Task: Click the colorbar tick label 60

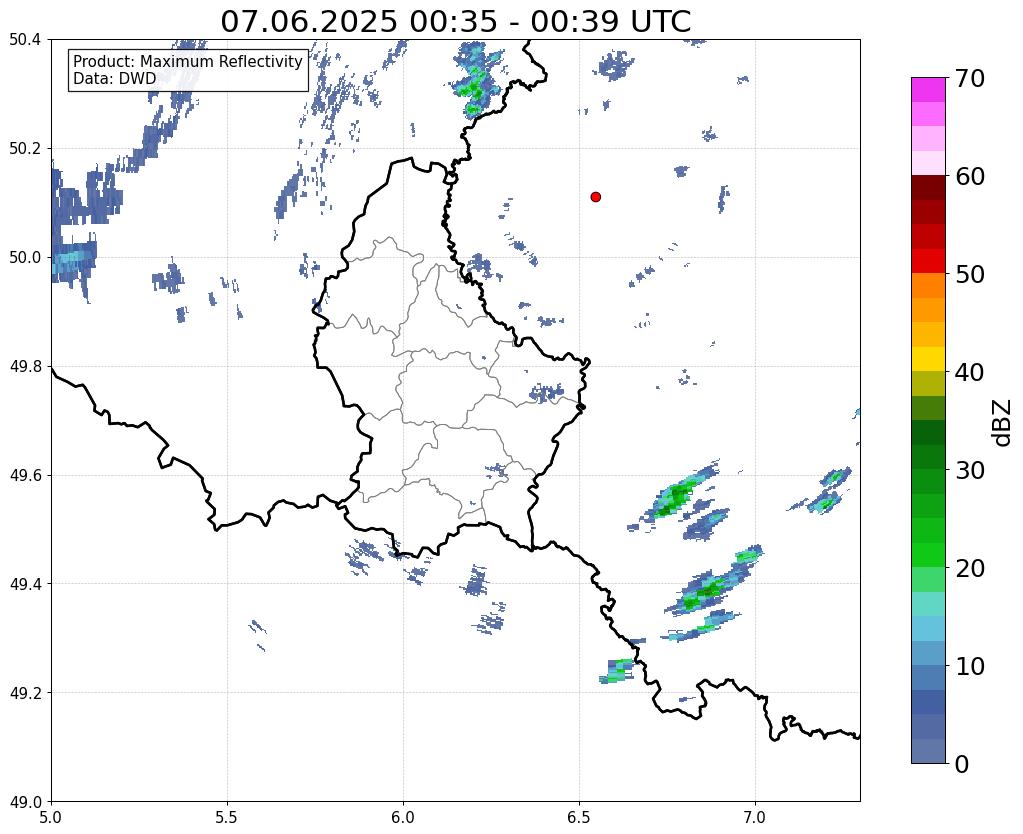Action: (969, 176)
